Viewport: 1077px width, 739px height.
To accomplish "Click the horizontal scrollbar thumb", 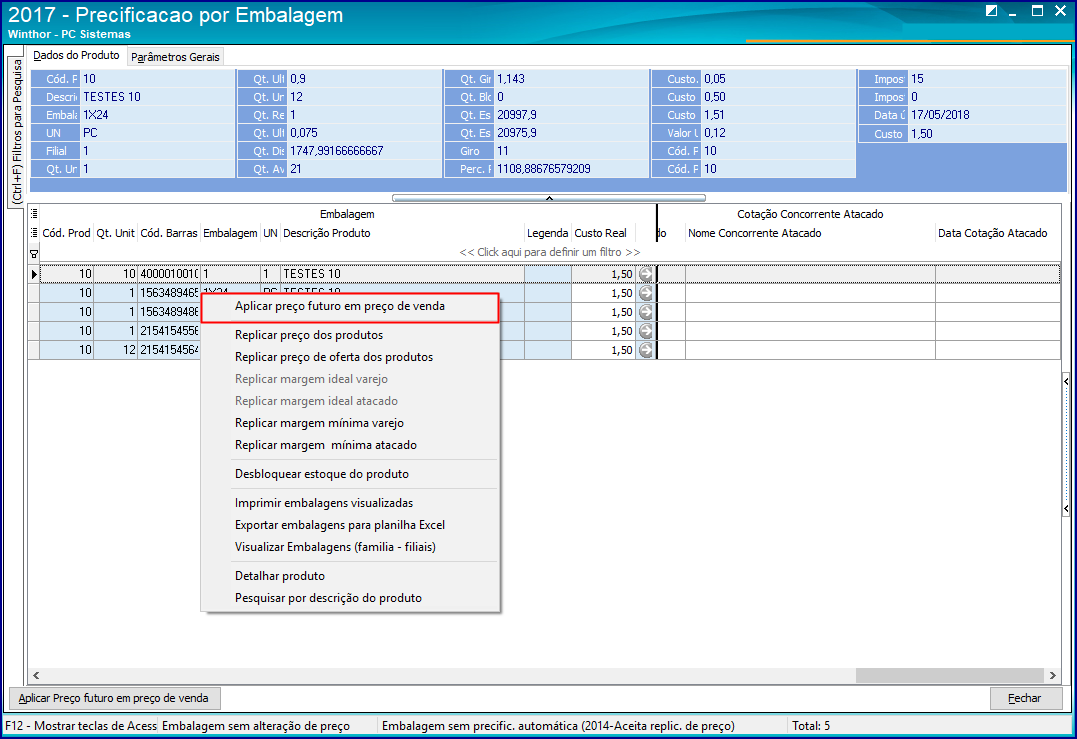I will pyautogui.click(x=950, y=675).
